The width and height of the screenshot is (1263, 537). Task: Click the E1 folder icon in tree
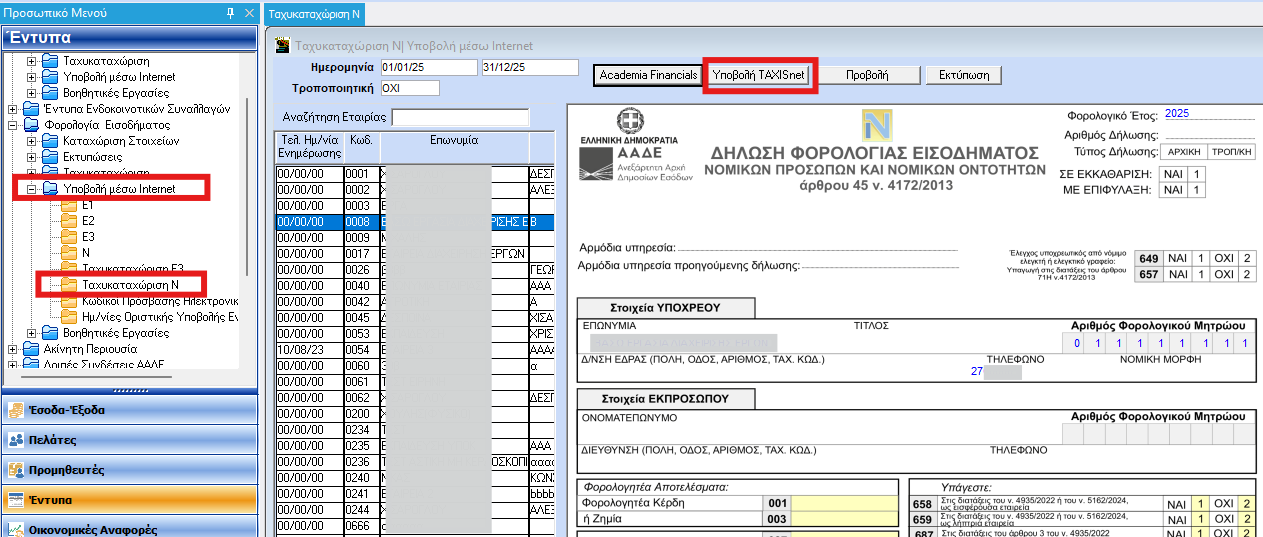pos(69,205)
